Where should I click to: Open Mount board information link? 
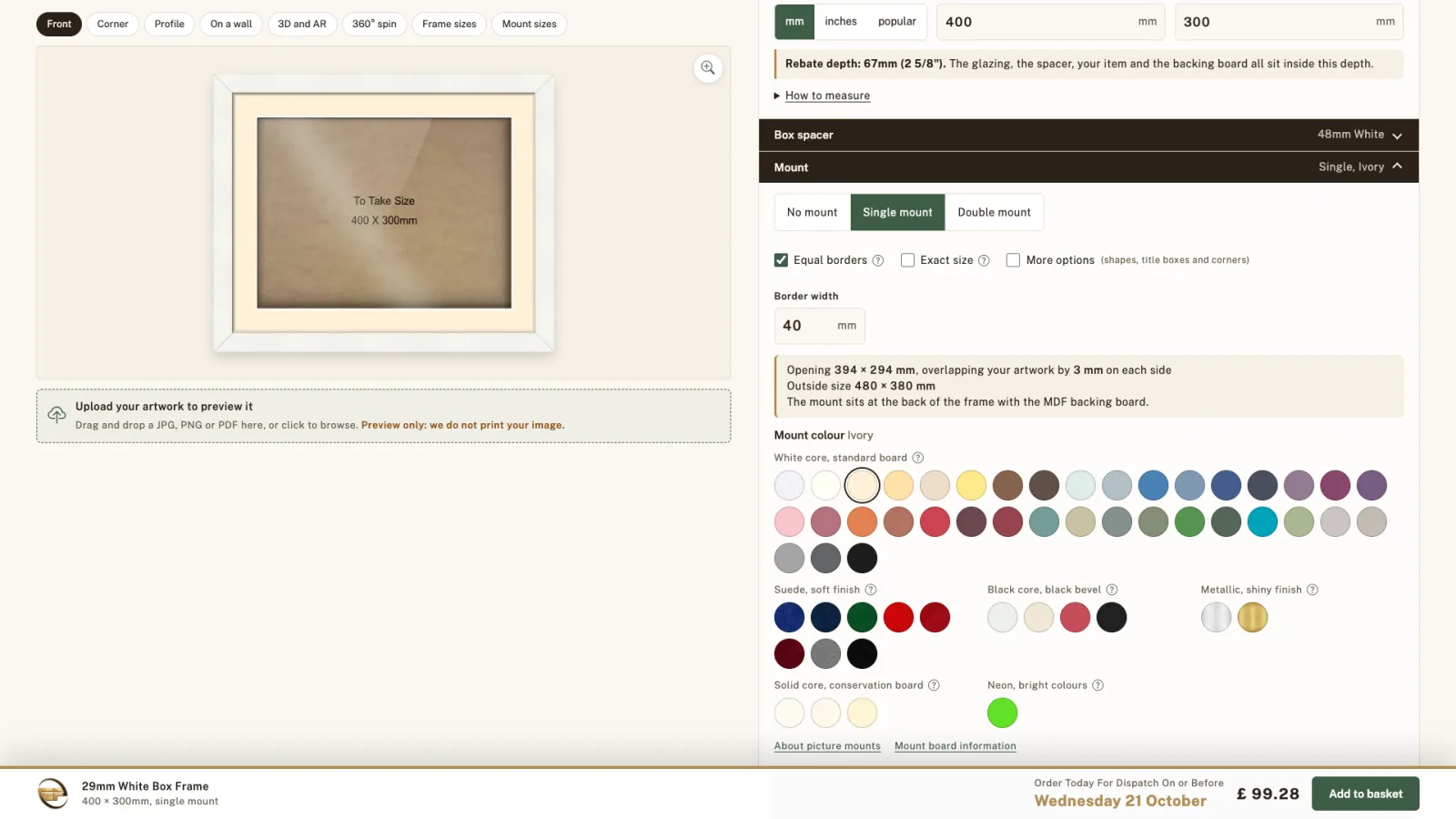[x=955, y=746]
